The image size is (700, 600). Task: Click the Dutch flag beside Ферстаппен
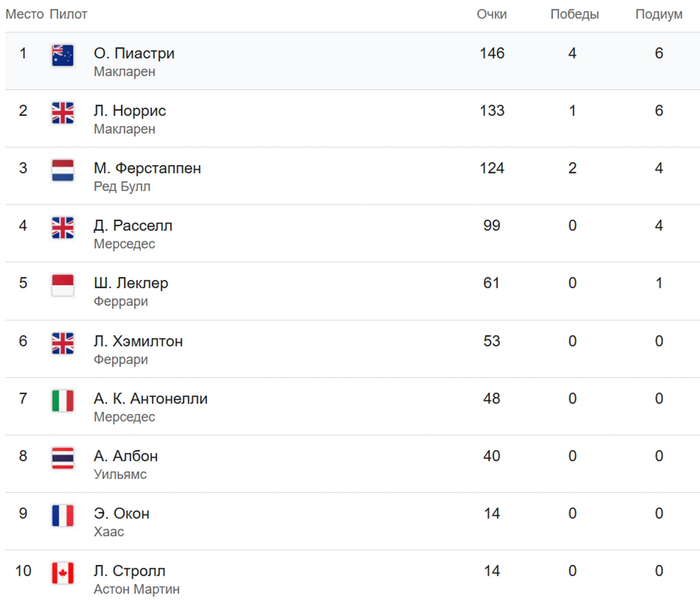63,170
